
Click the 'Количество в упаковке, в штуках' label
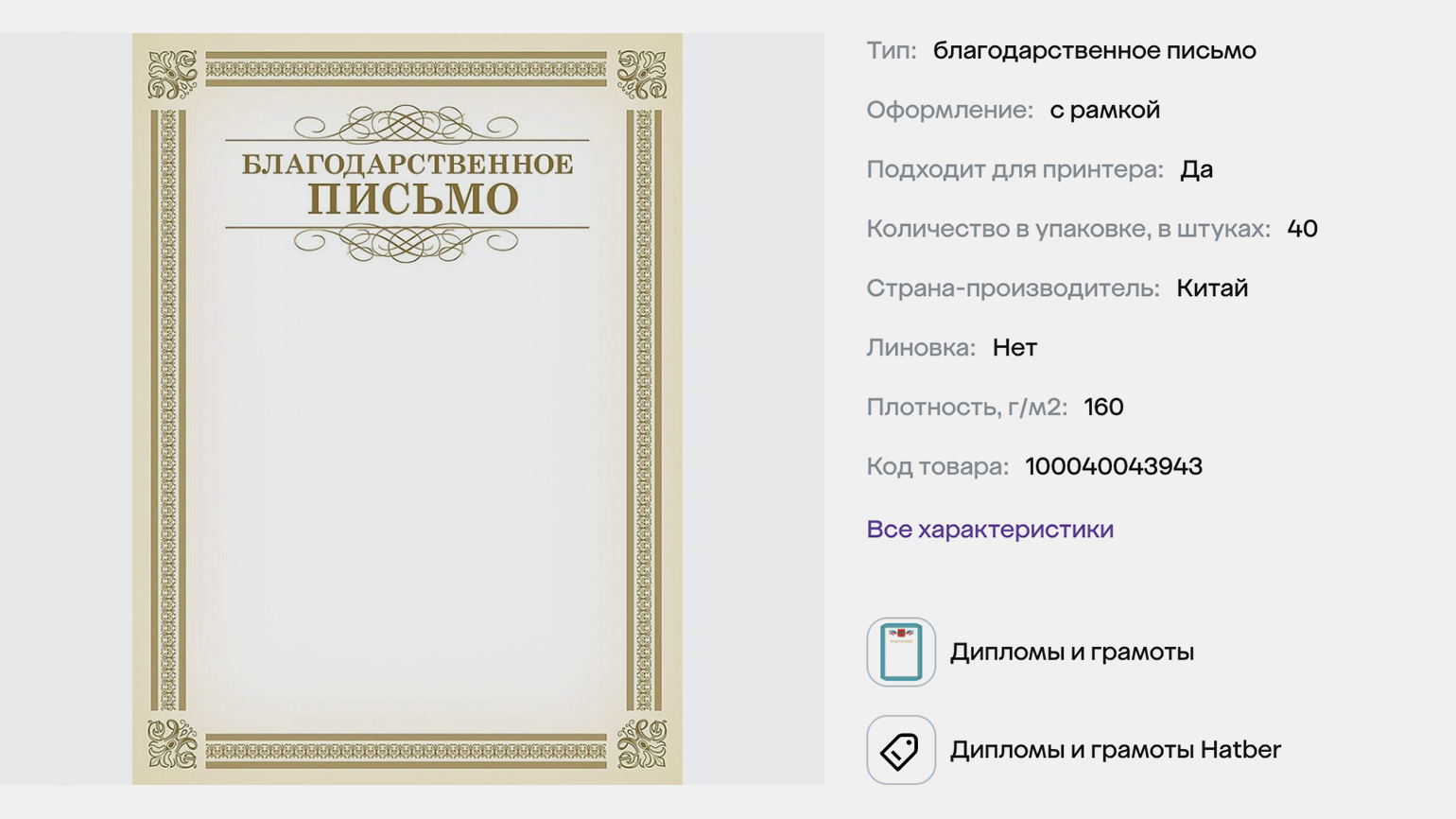click(1068, 229)
